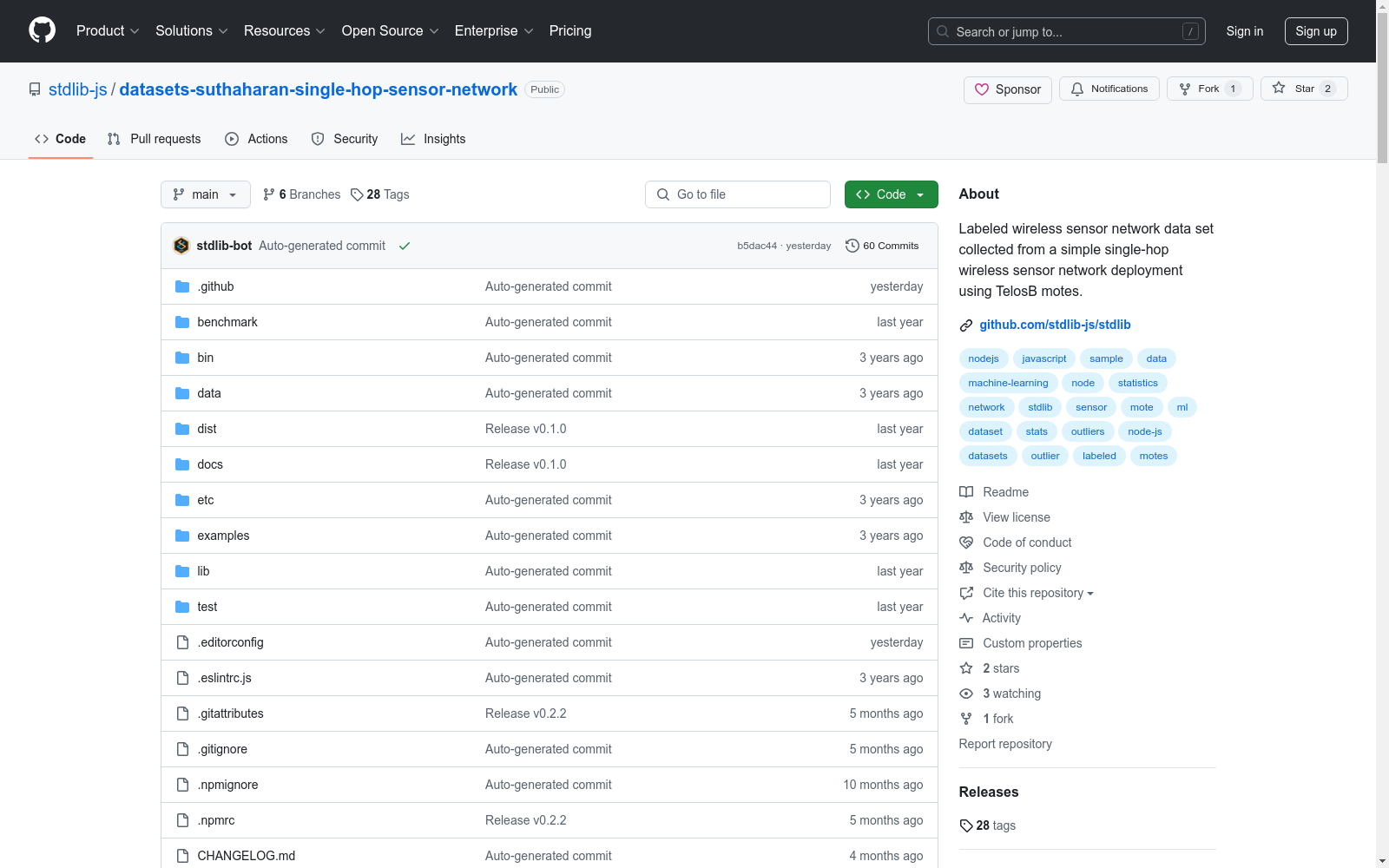This screenshot has height=868, width=1389.
Task: Open commit history clock icon
Action: tap(852, 246)
